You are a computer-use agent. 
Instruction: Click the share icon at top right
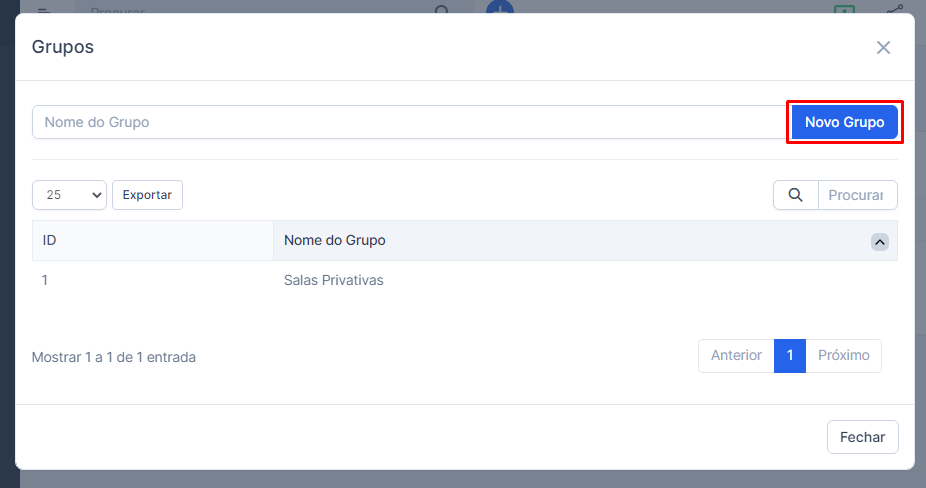[x=894, y=10]
